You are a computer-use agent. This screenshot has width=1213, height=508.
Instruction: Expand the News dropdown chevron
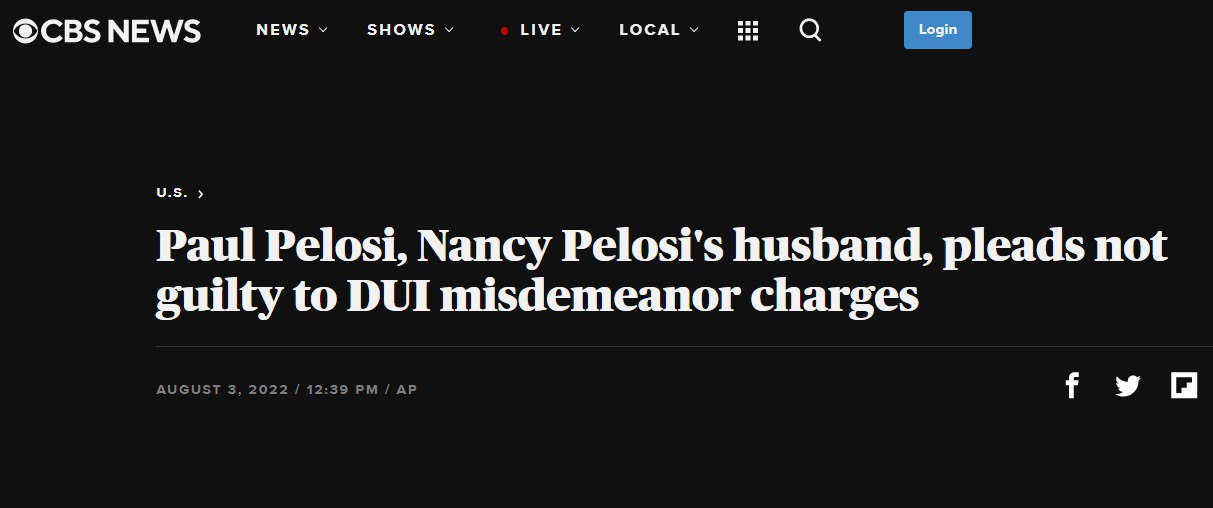(x=323, y=30)
